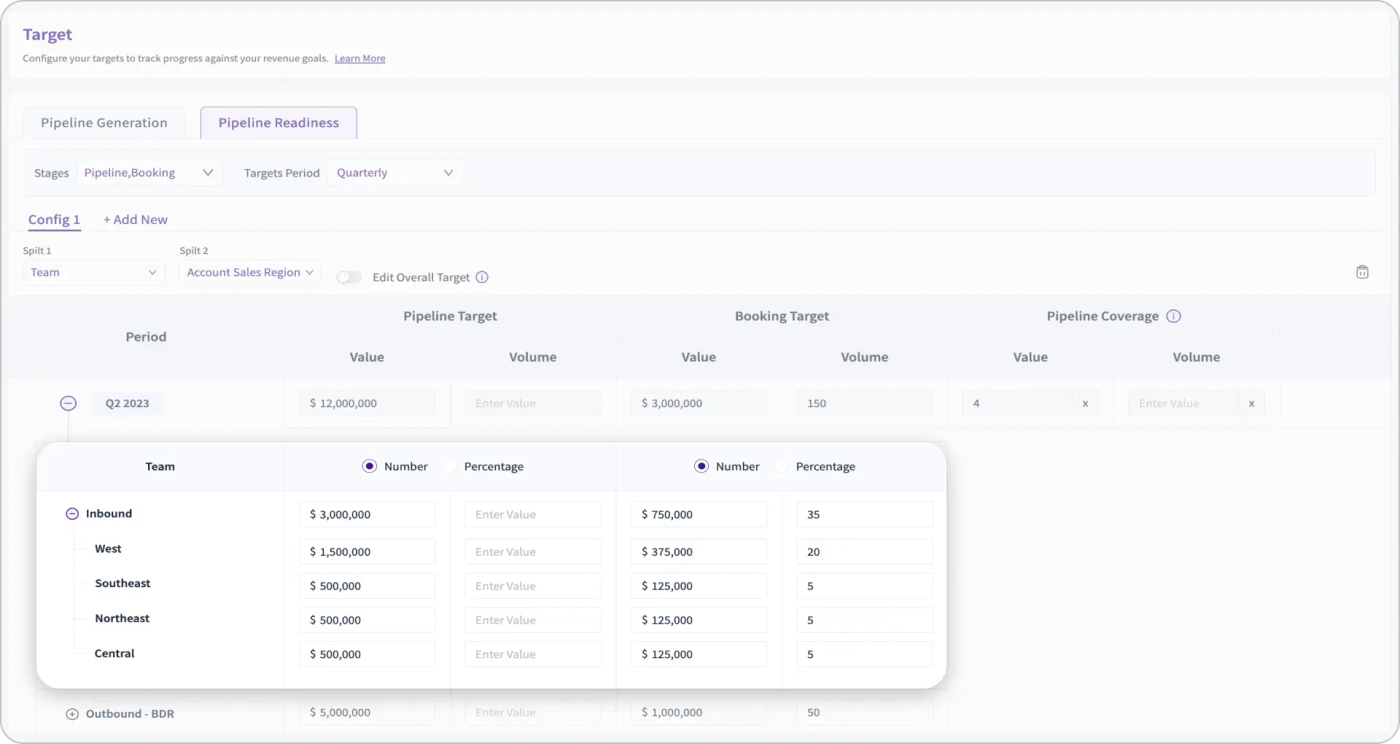Click Q2 2023 pipeline volume Enter Value field
1400x744 pixels.
(533, 403)
